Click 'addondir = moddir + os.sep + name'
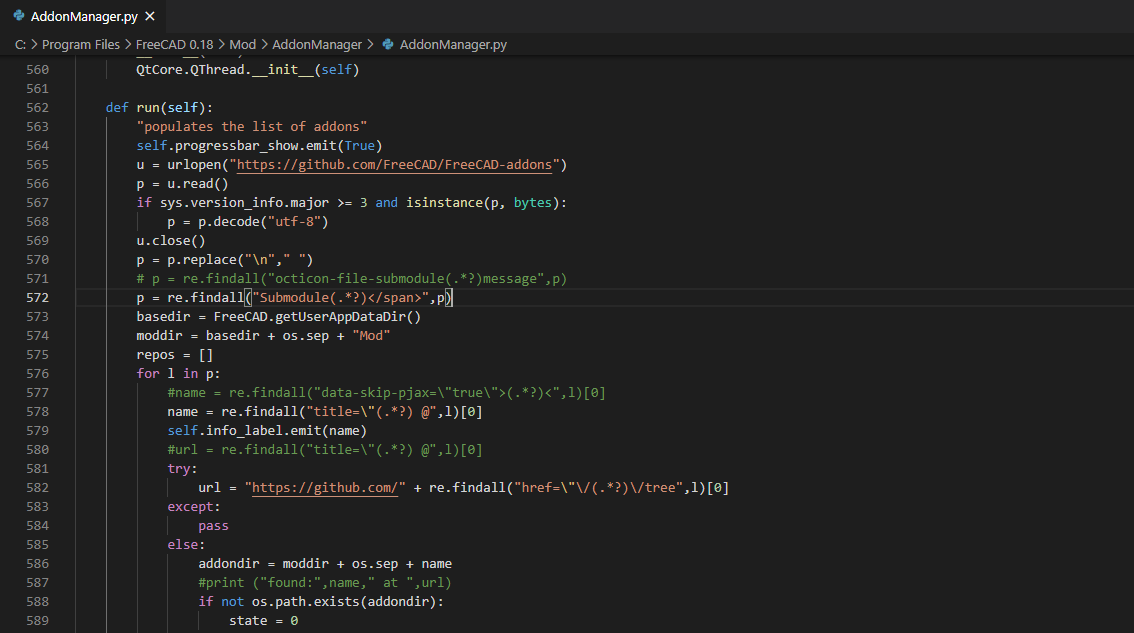Viewport: 1134px width, 633px height. pos(325,564)
